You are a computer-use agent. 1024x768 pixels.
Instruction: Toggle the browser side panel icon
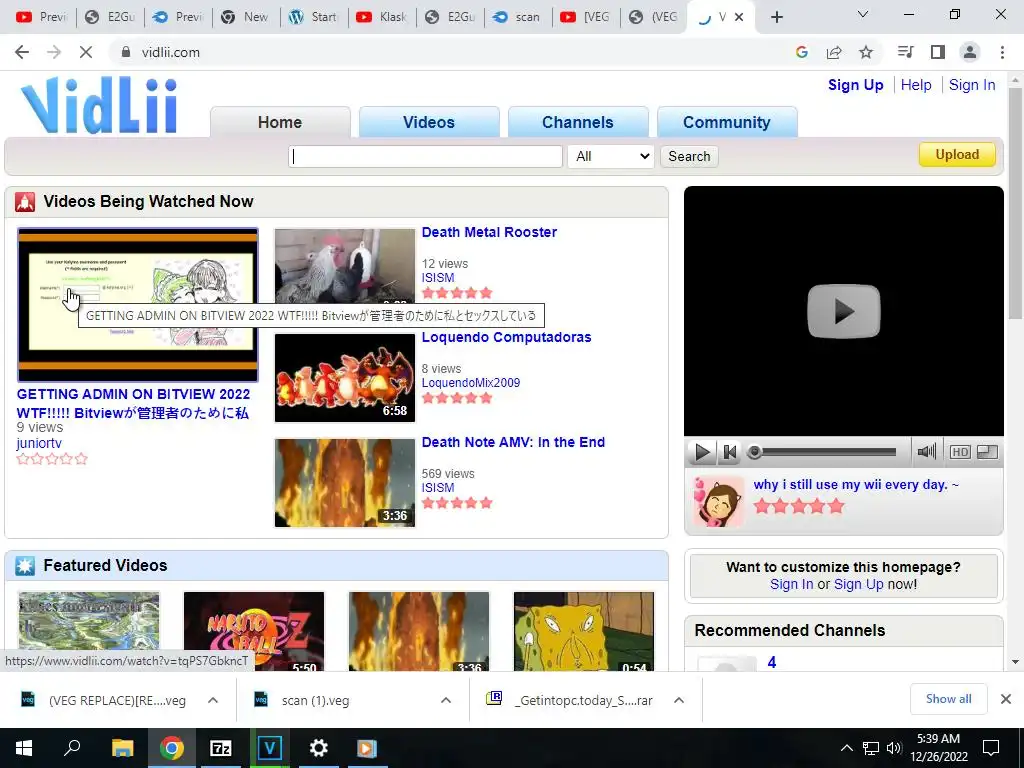(x=938, y=52)
